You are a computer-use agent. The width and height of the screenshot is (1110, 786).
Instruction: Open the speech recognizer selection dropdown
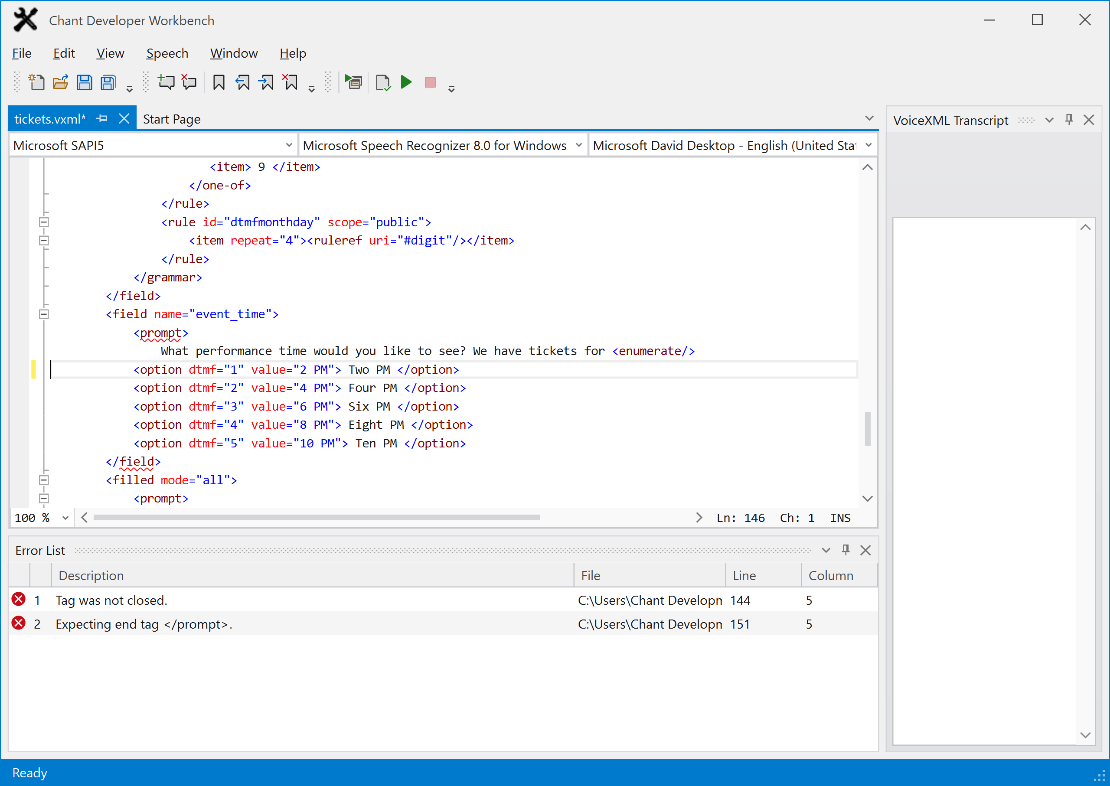pos(578,144)
